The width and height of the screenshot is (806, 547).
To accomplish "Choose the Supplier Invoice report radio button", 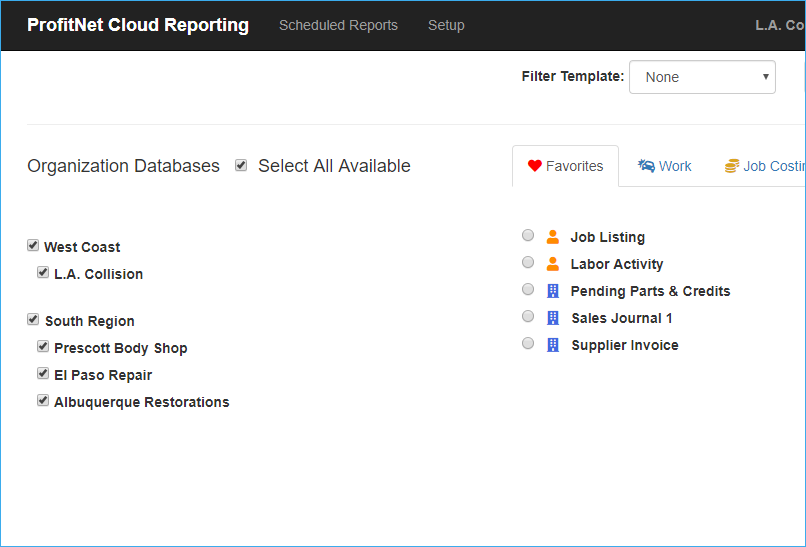I will [528, 344].
